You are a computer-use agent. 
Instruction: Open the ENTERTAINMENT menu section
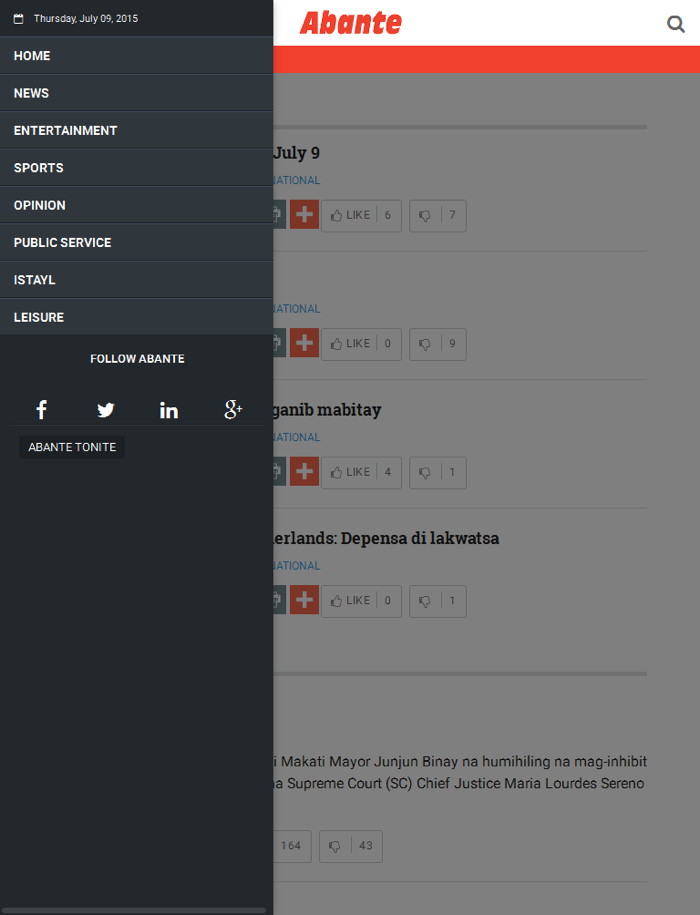click(x=136, y=131)
